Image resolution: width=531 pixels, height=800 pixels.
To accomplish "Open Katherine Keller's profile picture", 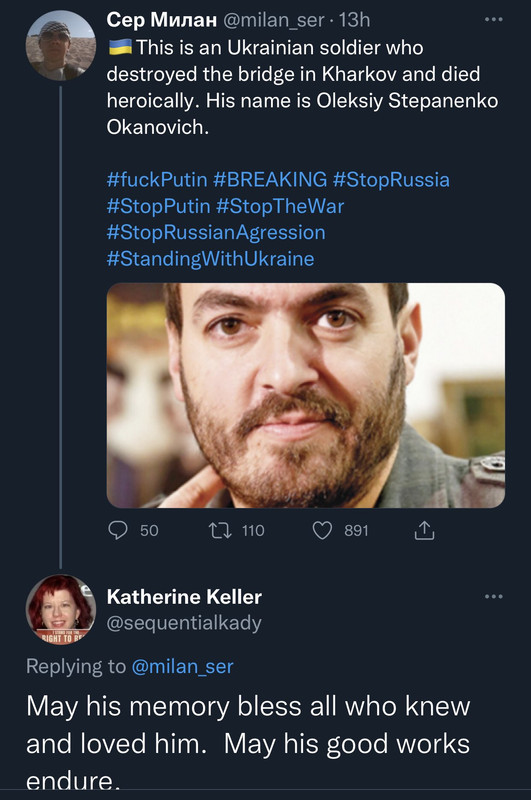I will point(61,609).
